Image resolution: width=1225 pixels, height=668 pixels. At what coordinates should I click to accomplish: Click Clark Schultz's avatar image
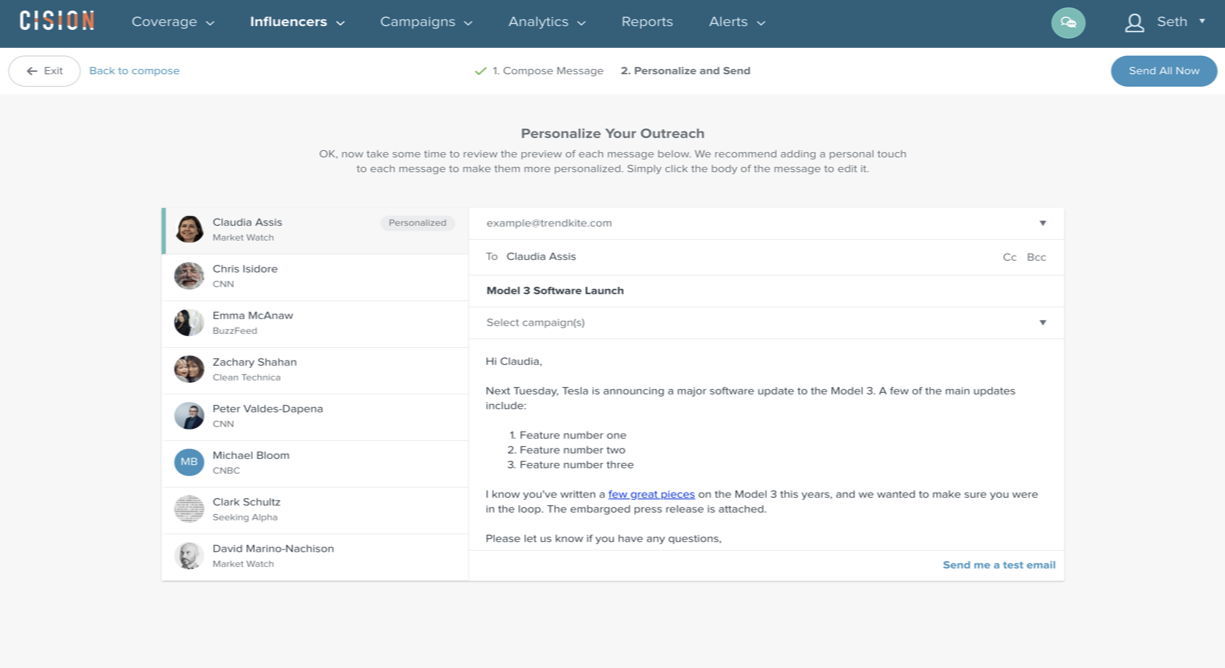tap(189, 509)
